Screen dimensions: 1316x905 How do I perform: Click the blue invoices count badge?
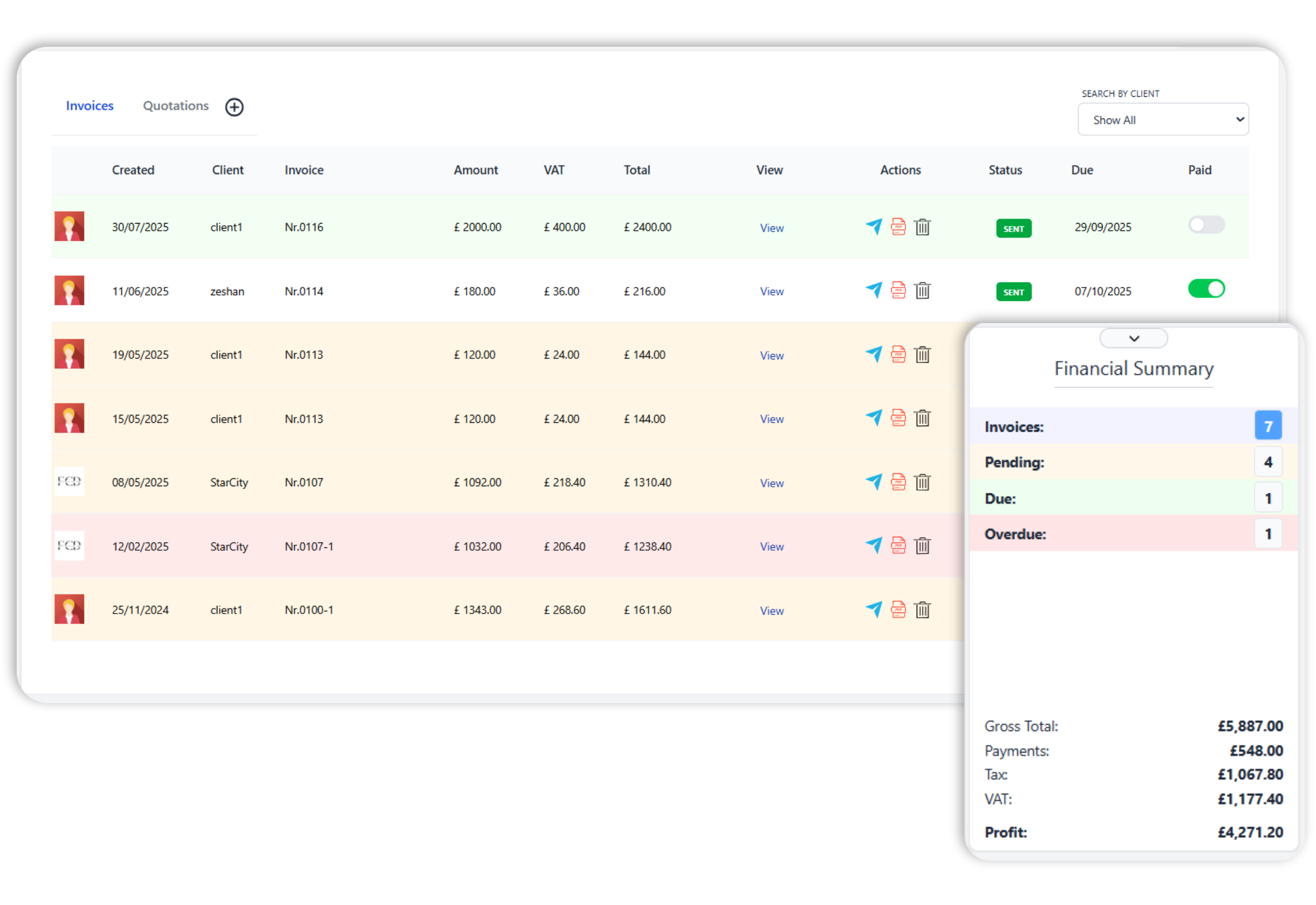pos(1268,426)
